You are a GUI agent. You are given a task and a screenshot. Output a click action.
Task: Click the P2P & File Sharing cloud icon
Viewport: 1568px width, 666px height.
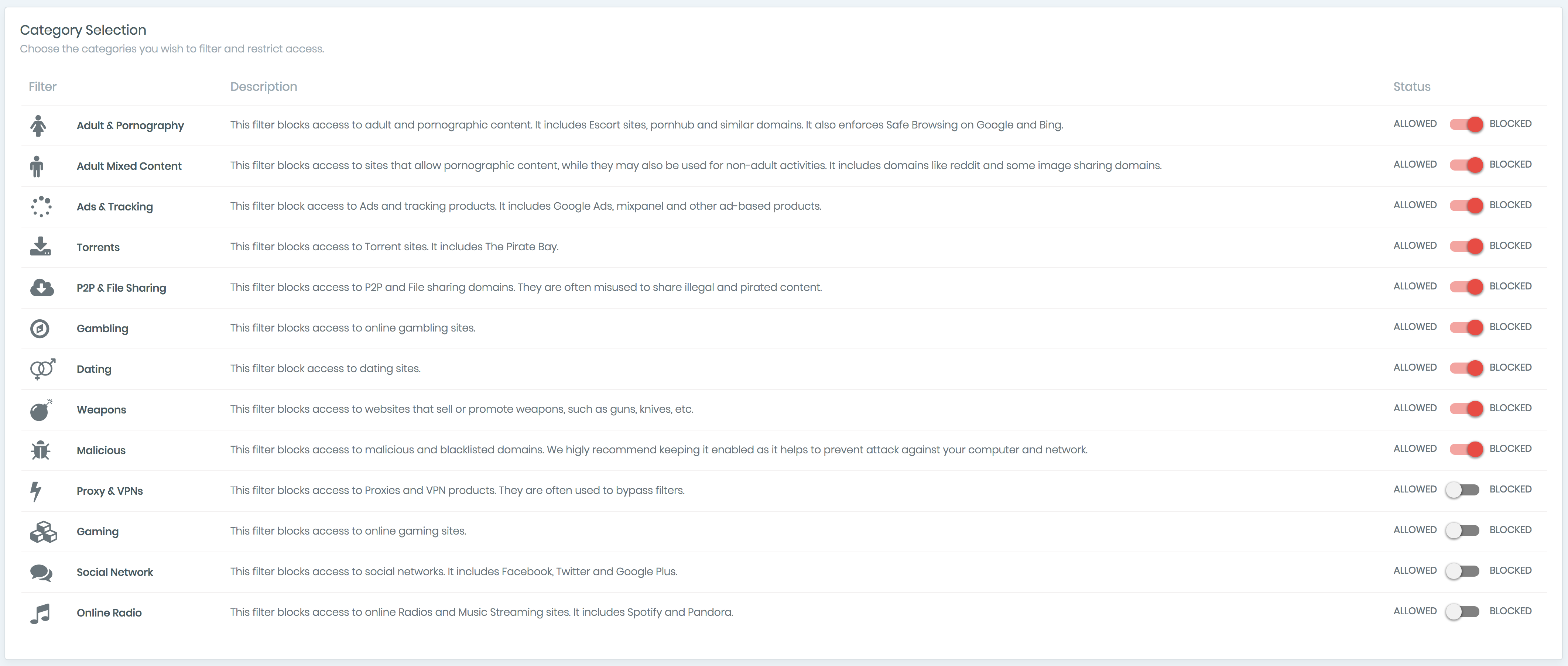pos(42,287)
